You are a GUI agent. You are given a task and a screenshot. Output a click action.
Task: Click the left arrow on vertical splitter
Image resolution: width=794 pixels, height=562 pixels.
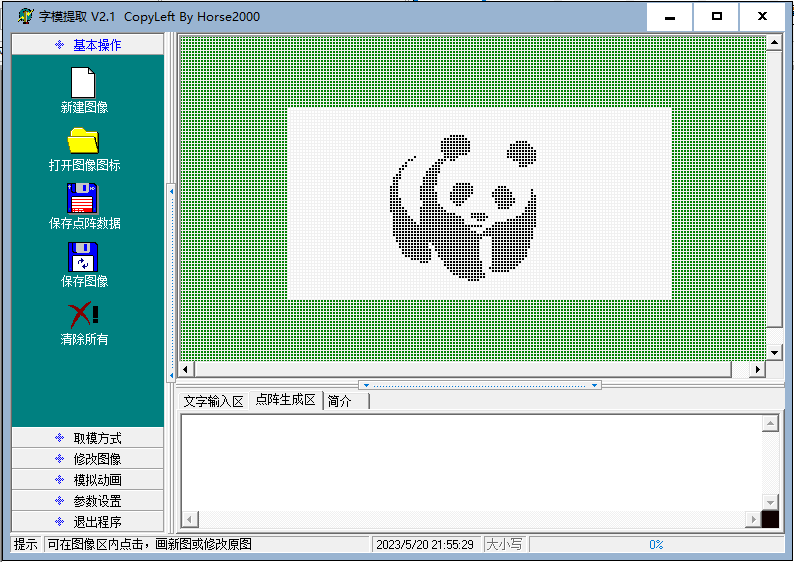[x=171, y=191]
